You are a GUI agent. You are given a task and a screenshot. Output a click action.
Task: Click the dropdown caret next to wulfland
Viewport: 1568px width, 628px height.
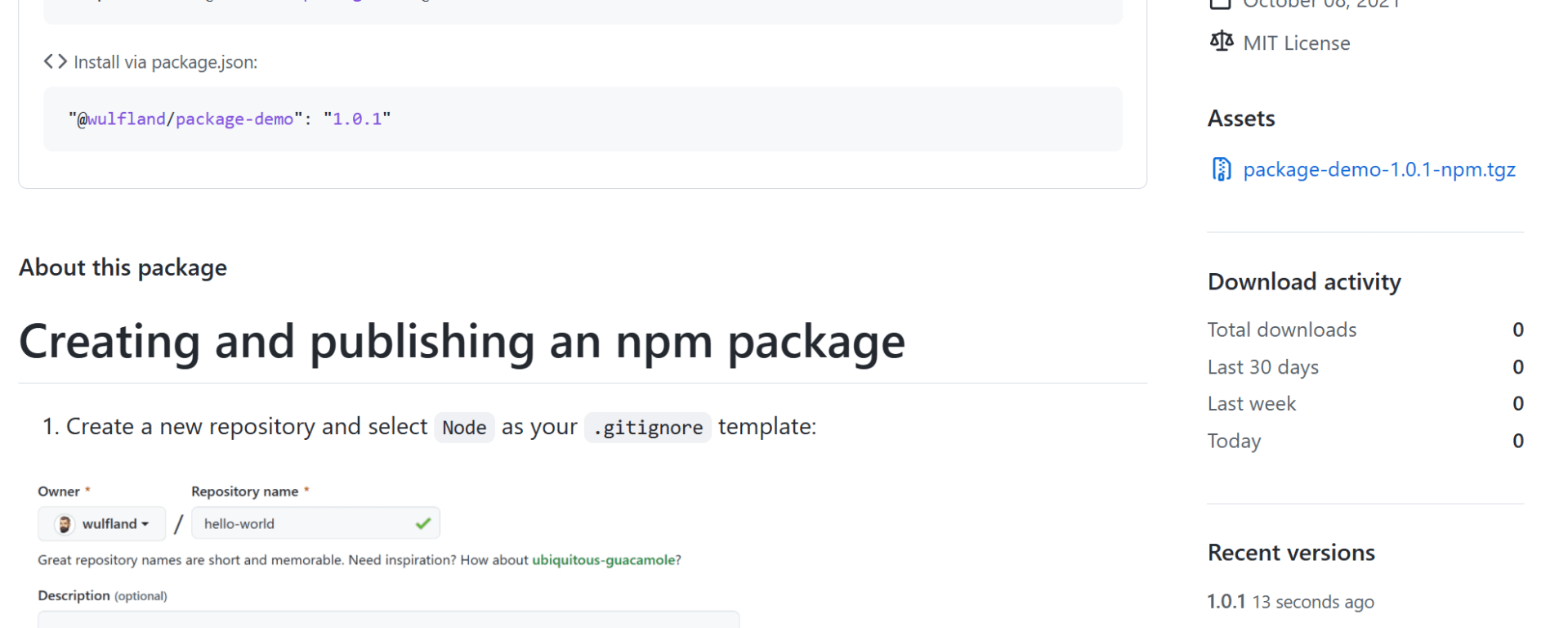[x=145, y=524]
